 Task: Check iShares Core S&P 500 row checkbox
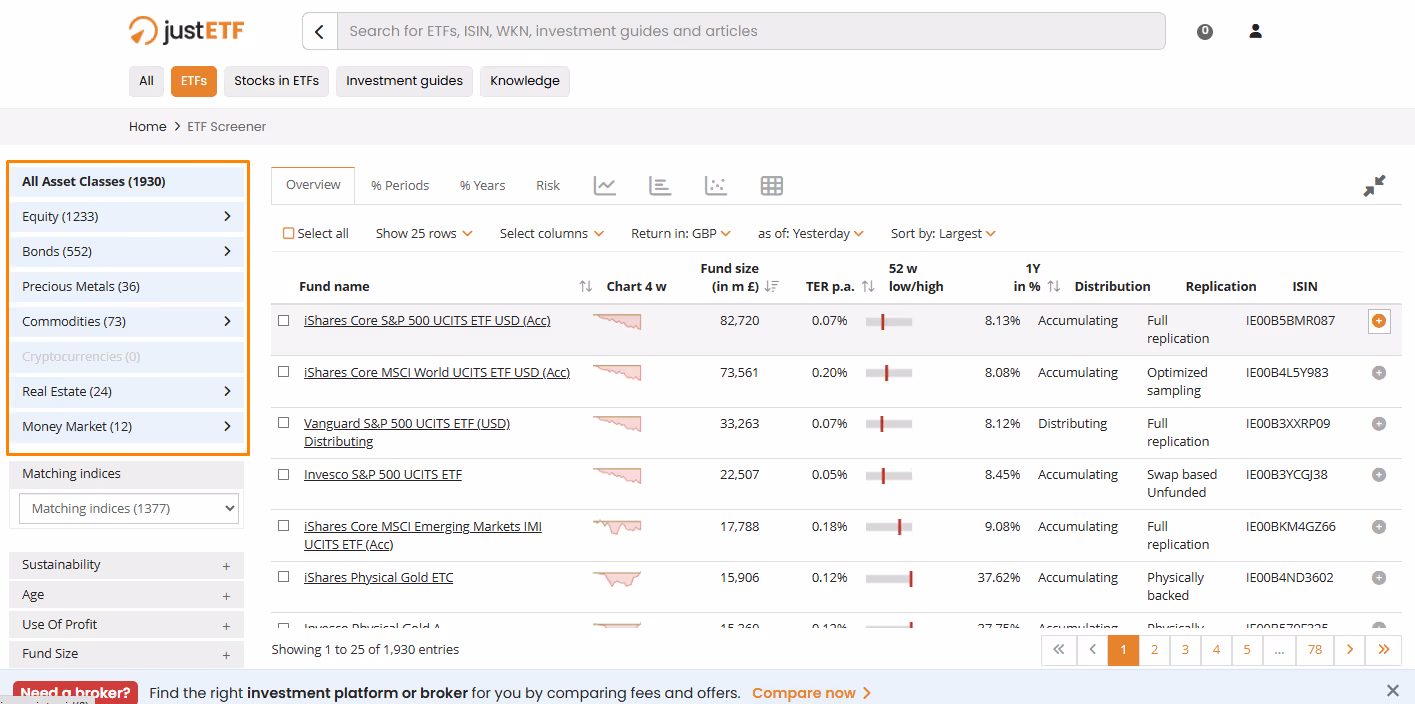click(284, 321)
